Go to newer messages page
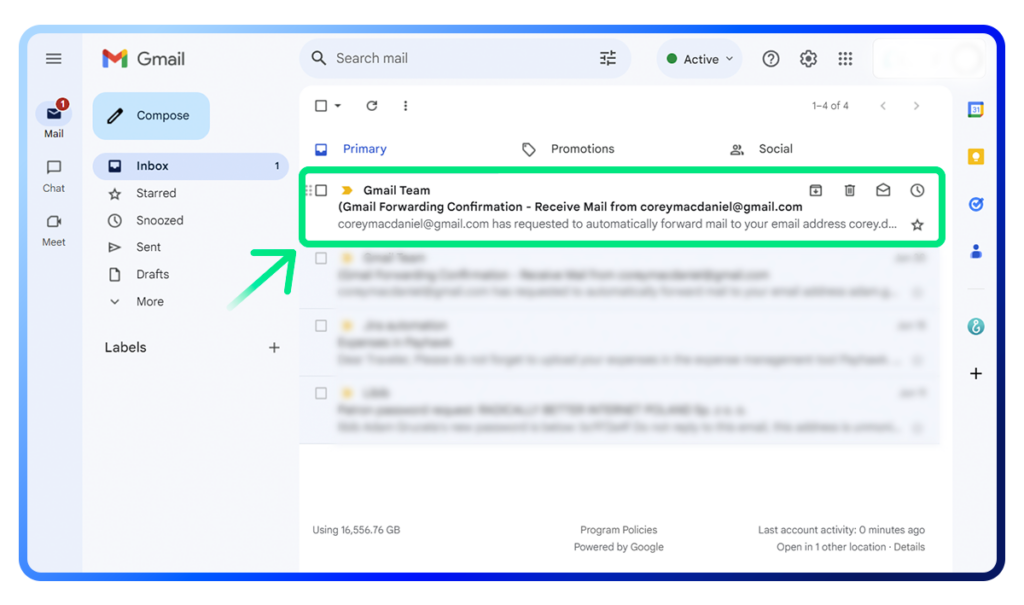This screenshot has height=605, width=1024. coord(883,106)
